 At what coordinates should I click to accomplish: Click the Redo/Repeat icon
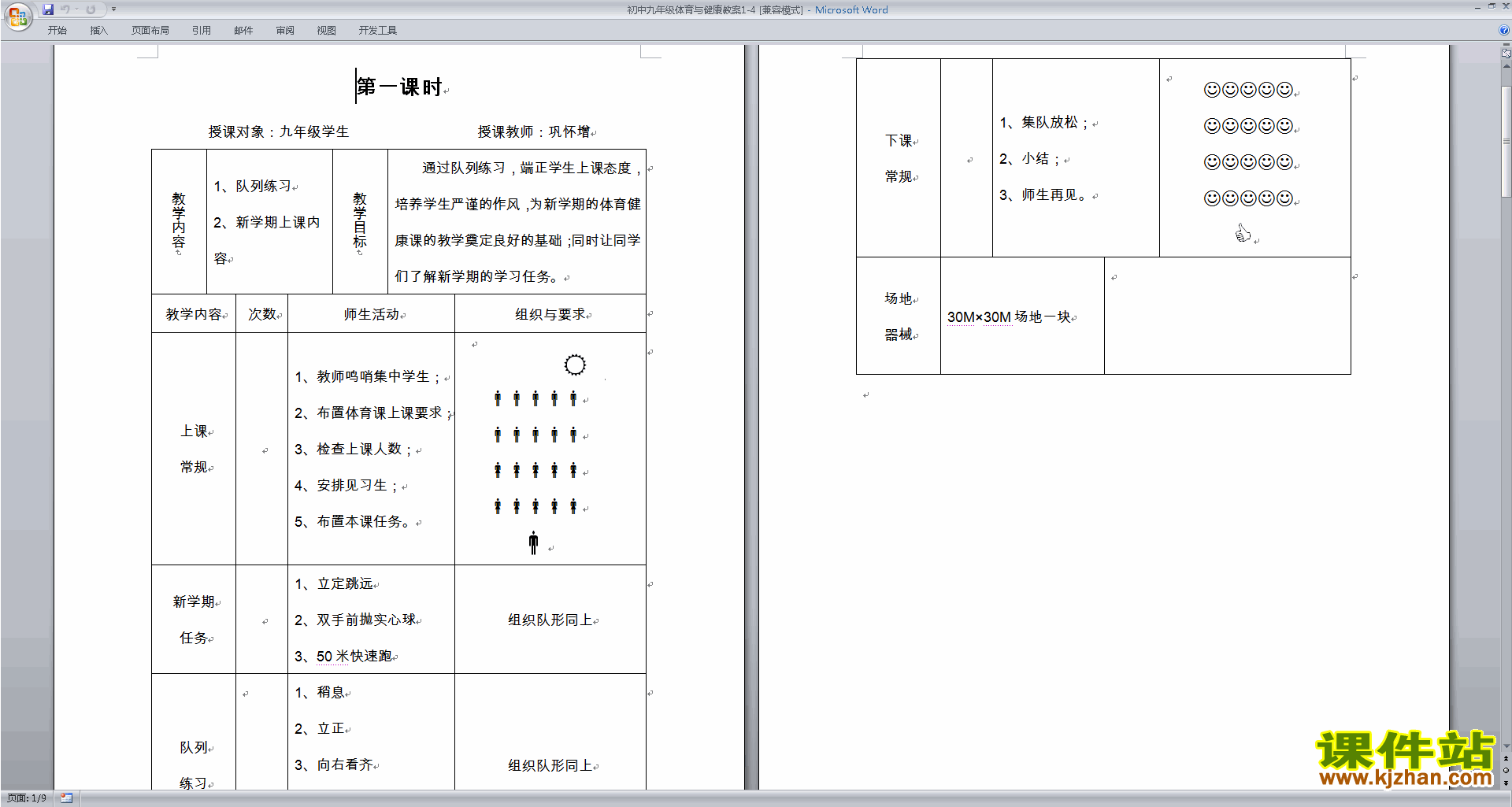click(x=91, y=9)
